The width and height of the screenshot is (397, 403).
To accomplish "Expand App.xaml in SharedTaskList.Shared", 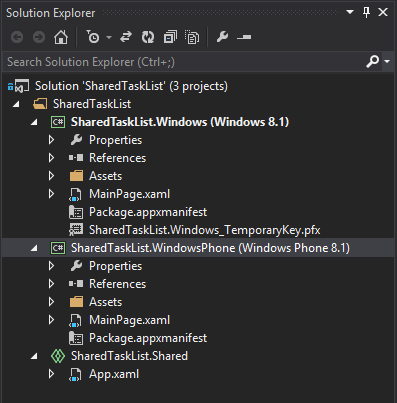I will click(x=51, y=374).
